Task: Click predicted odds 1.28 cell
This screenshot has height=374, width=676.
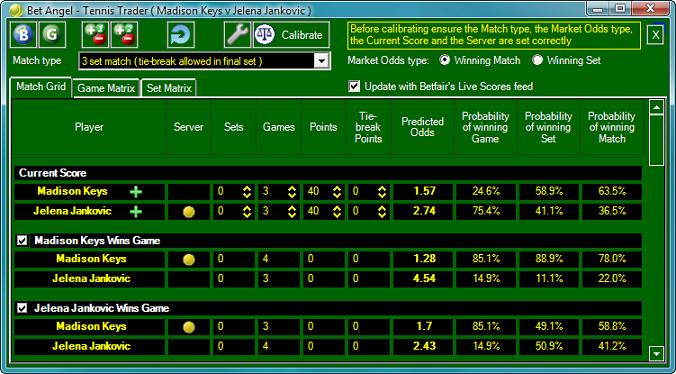Action: 422,259
